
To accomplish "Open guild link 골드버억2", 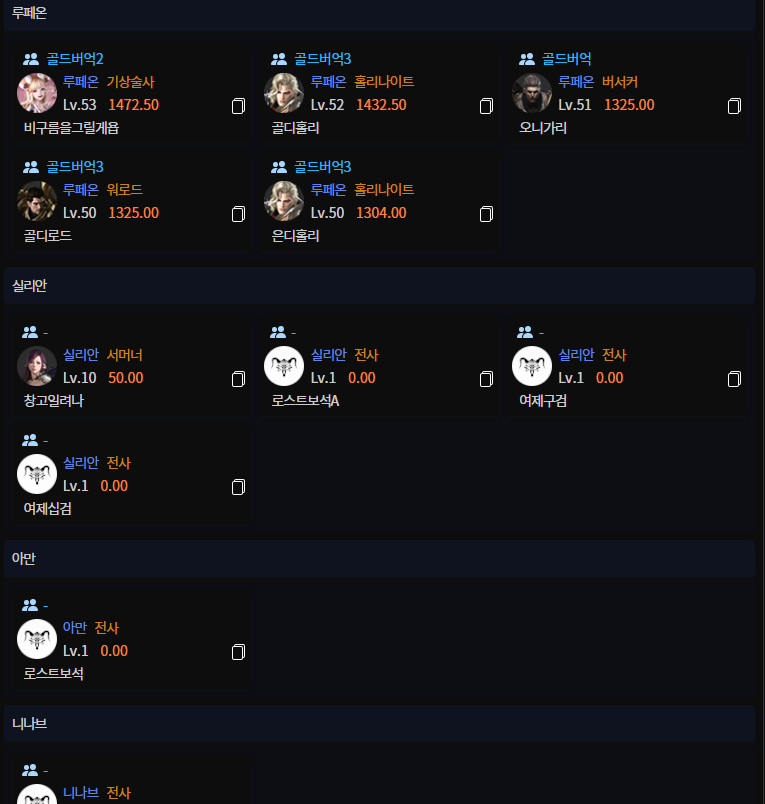I will [75, 59].
